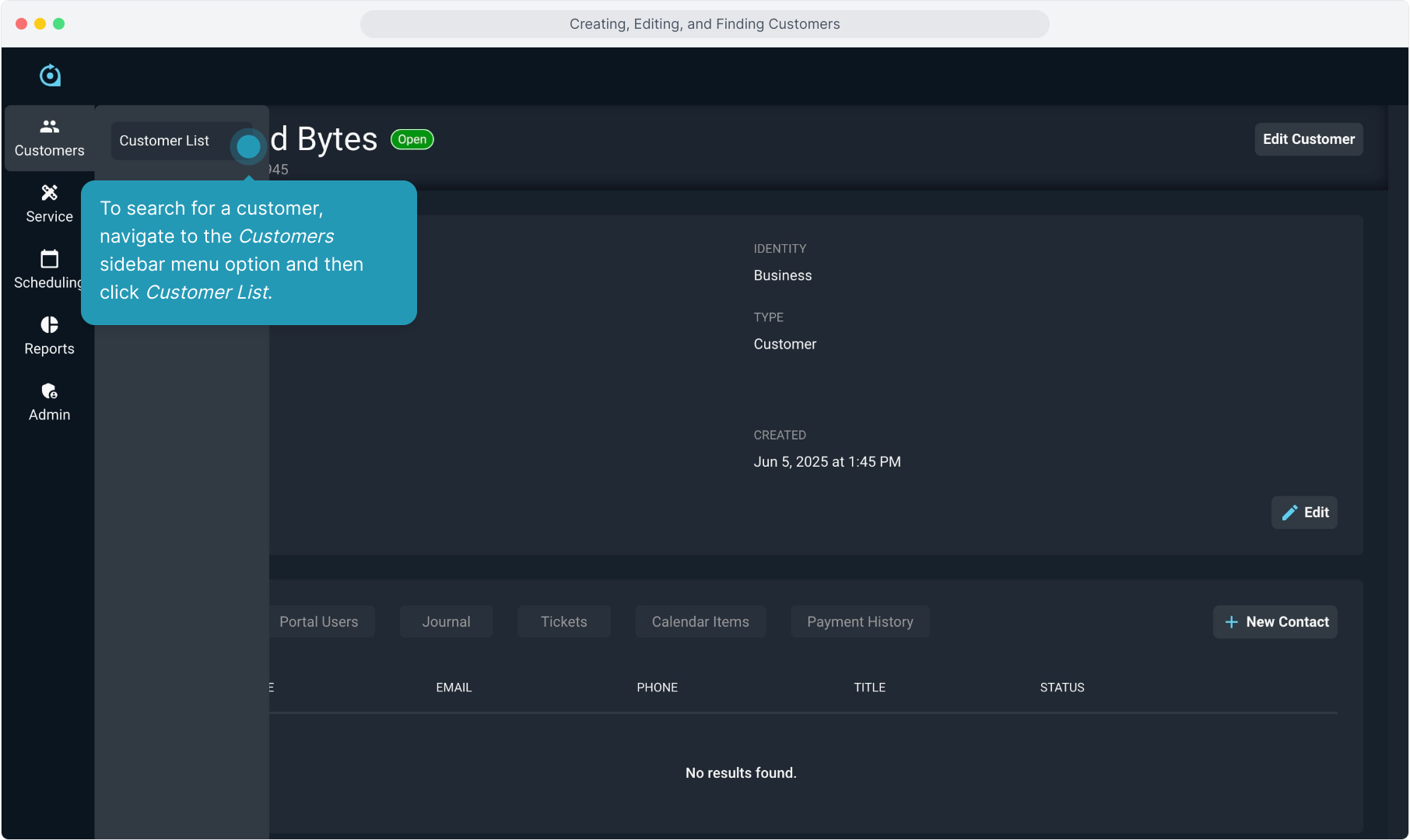The image size is (1410, 840).
Task: Sort by the STATUS column header
Action: click(1061, 688)
